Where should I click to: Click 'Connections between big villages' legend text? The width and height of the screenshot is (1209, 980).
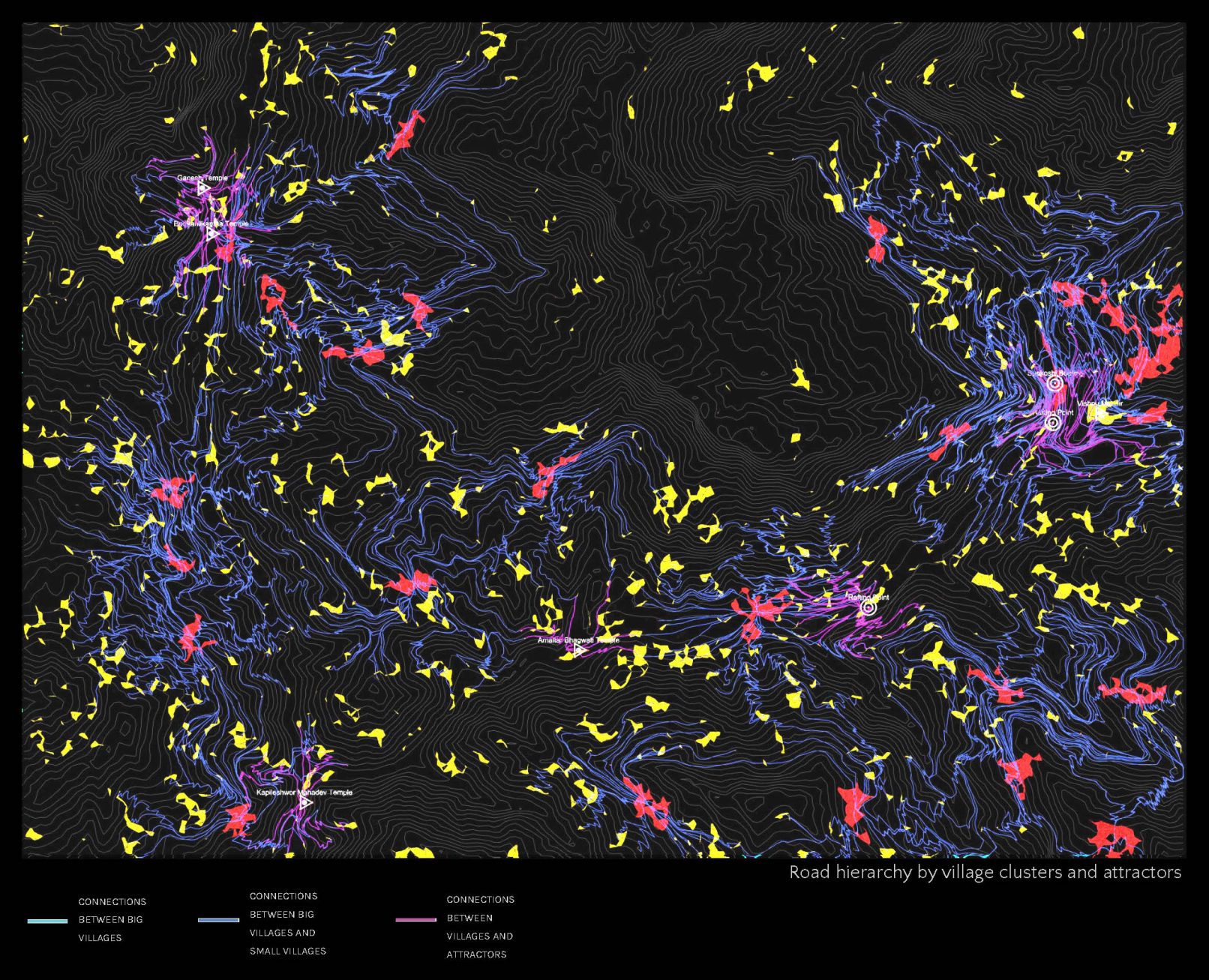[x=112, y=919]
